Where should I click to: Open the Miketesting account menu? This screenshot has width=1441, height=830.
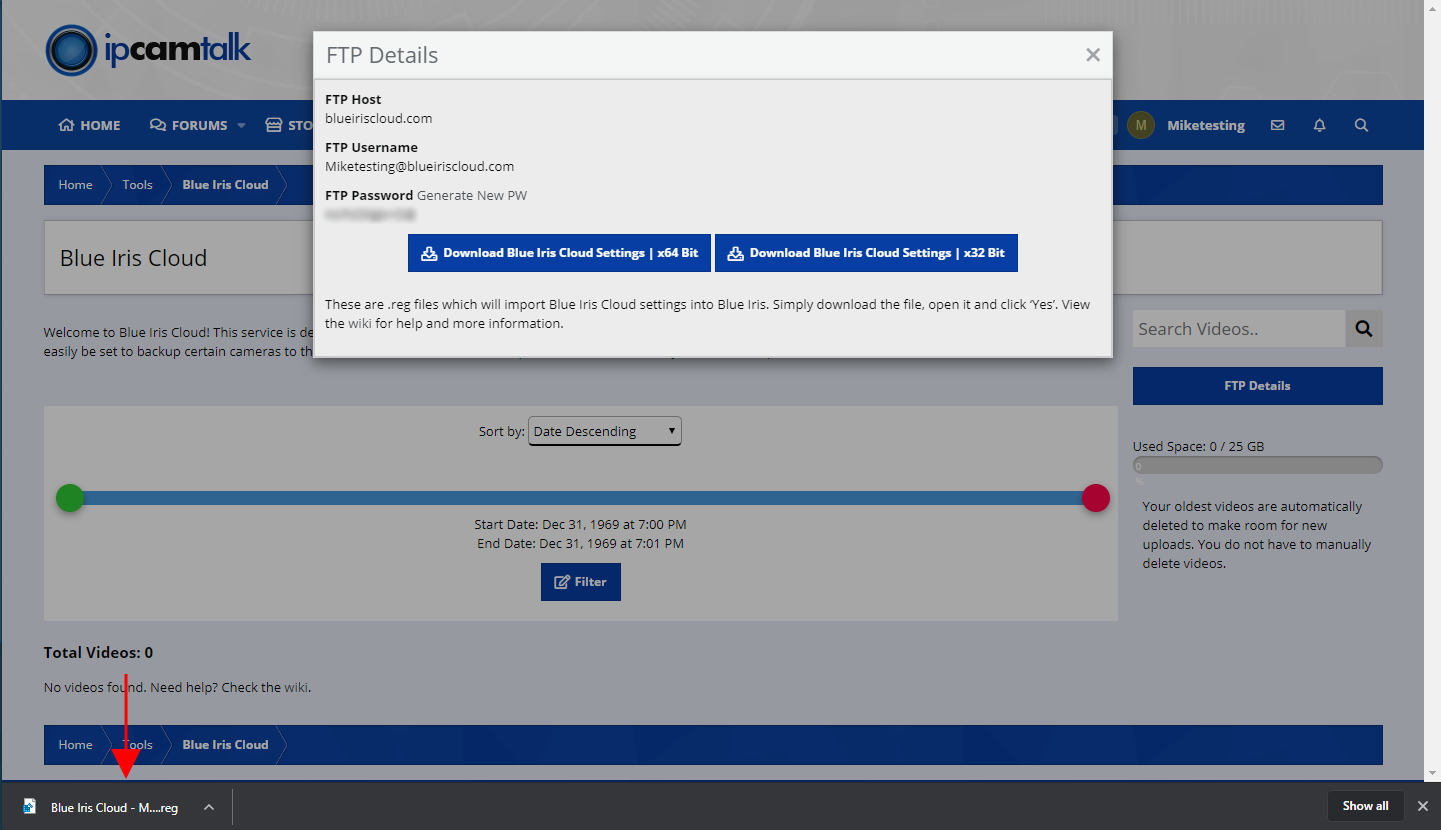click(x=1206, y=125)
